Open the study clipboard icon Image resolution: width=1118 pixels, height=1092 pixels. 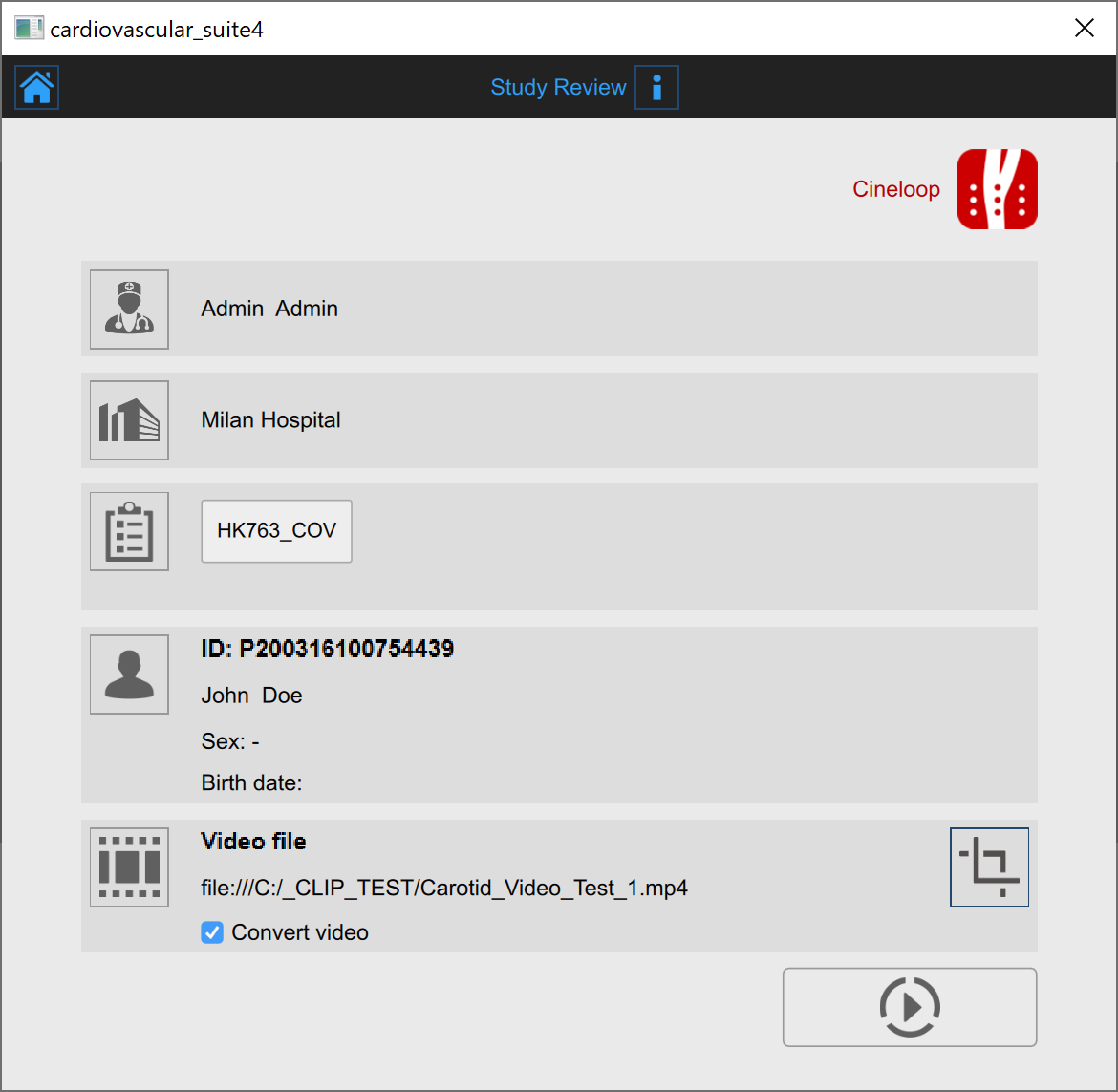129,532
